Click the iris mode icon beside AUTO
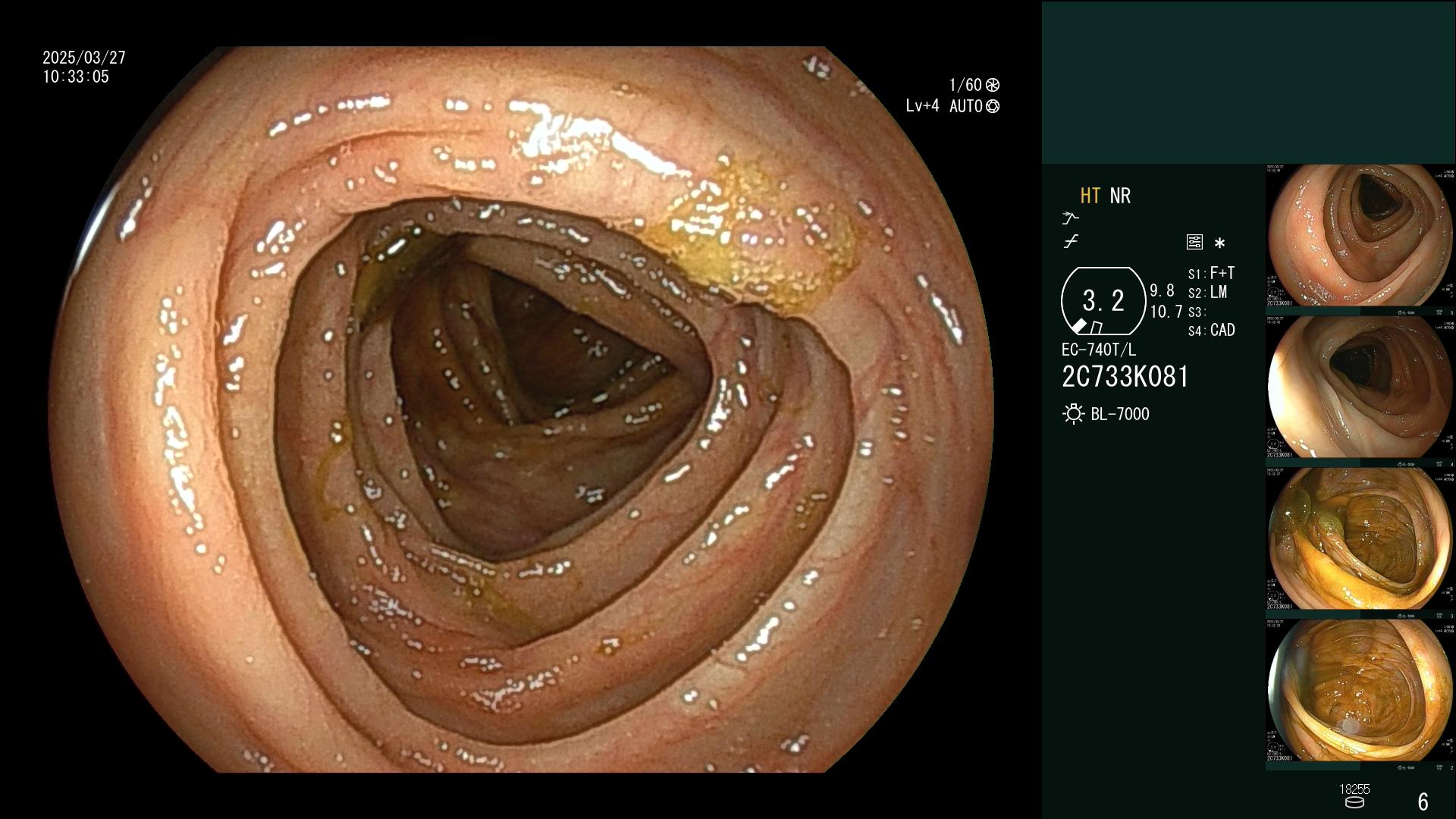Screen dimensions: 1456x819 point(993,106)
